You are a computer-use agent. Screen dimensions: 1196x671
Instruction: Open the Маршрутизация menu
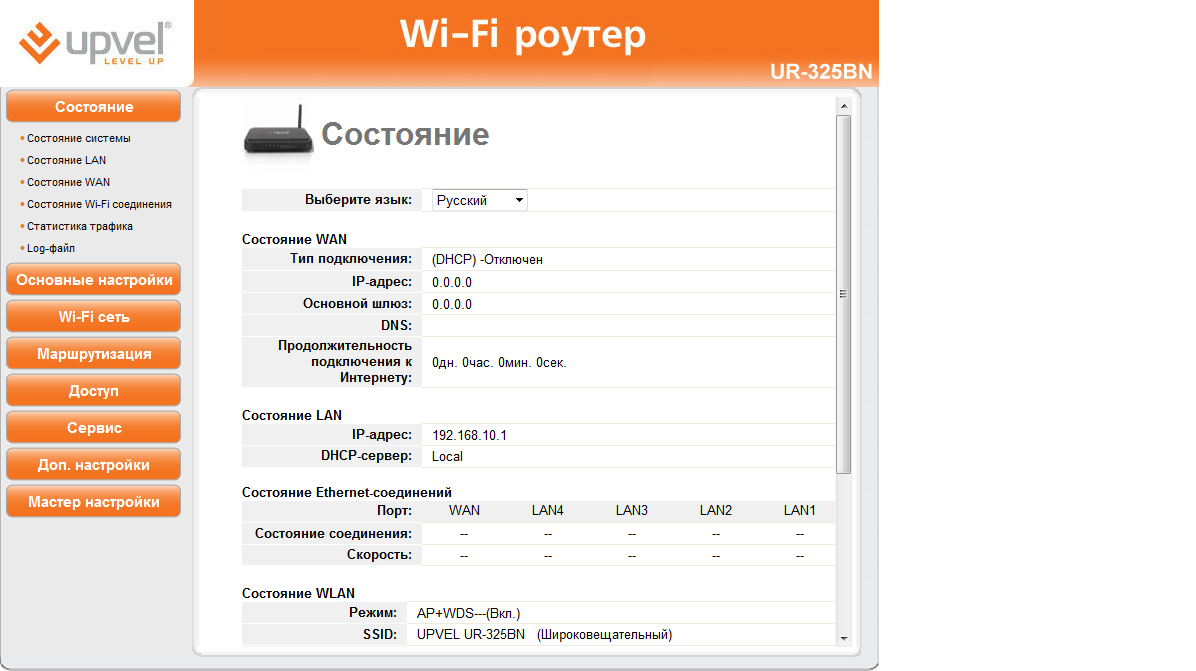94,354
